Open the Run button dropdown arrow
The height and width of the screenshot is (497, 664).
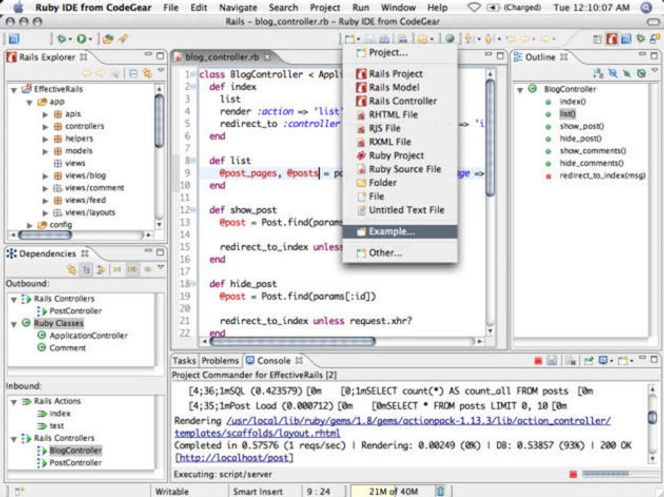coord(90,39)
